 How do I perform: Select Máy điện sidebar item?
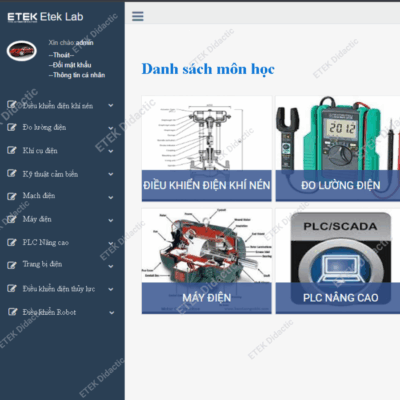(37, 219)
